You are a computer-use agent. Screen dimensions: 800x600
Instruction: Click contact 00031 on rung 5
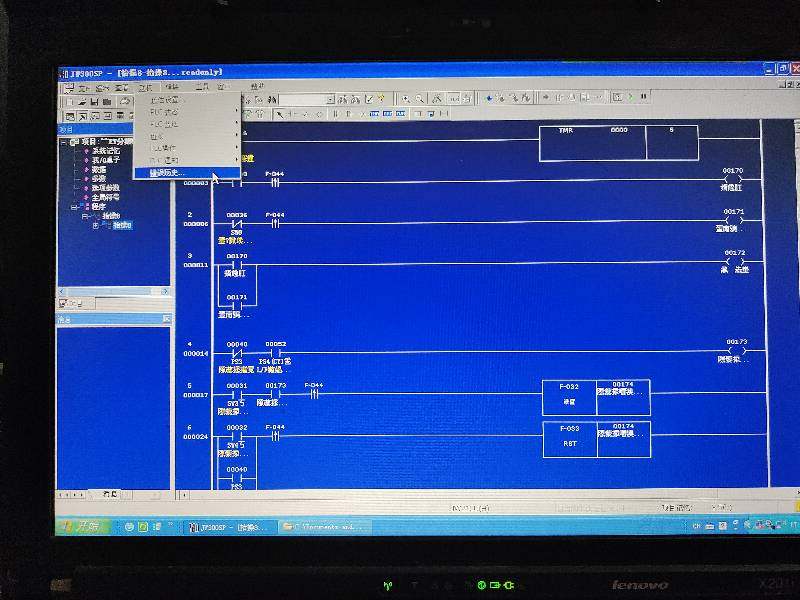click(237, 394)
